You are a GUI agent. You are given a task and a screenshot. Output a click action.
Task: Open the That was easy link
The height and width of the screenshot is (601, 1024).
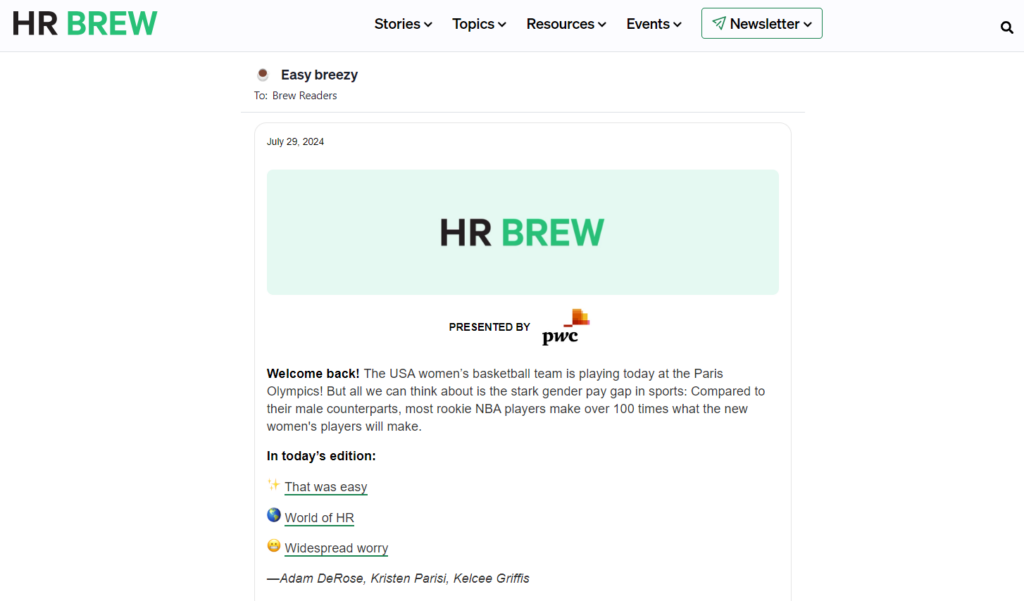pyautogui.click(x=326, y=487)
